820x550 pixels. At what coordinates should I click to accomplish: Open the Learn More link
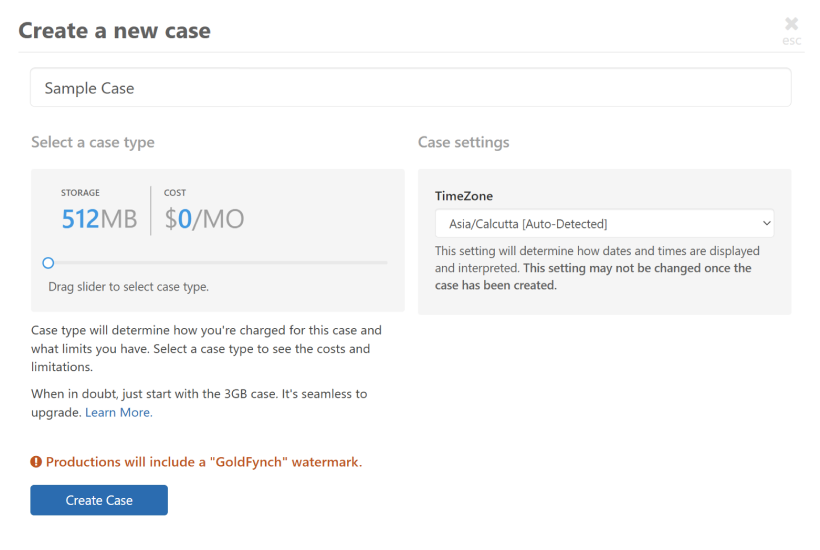tap(119, 412)
